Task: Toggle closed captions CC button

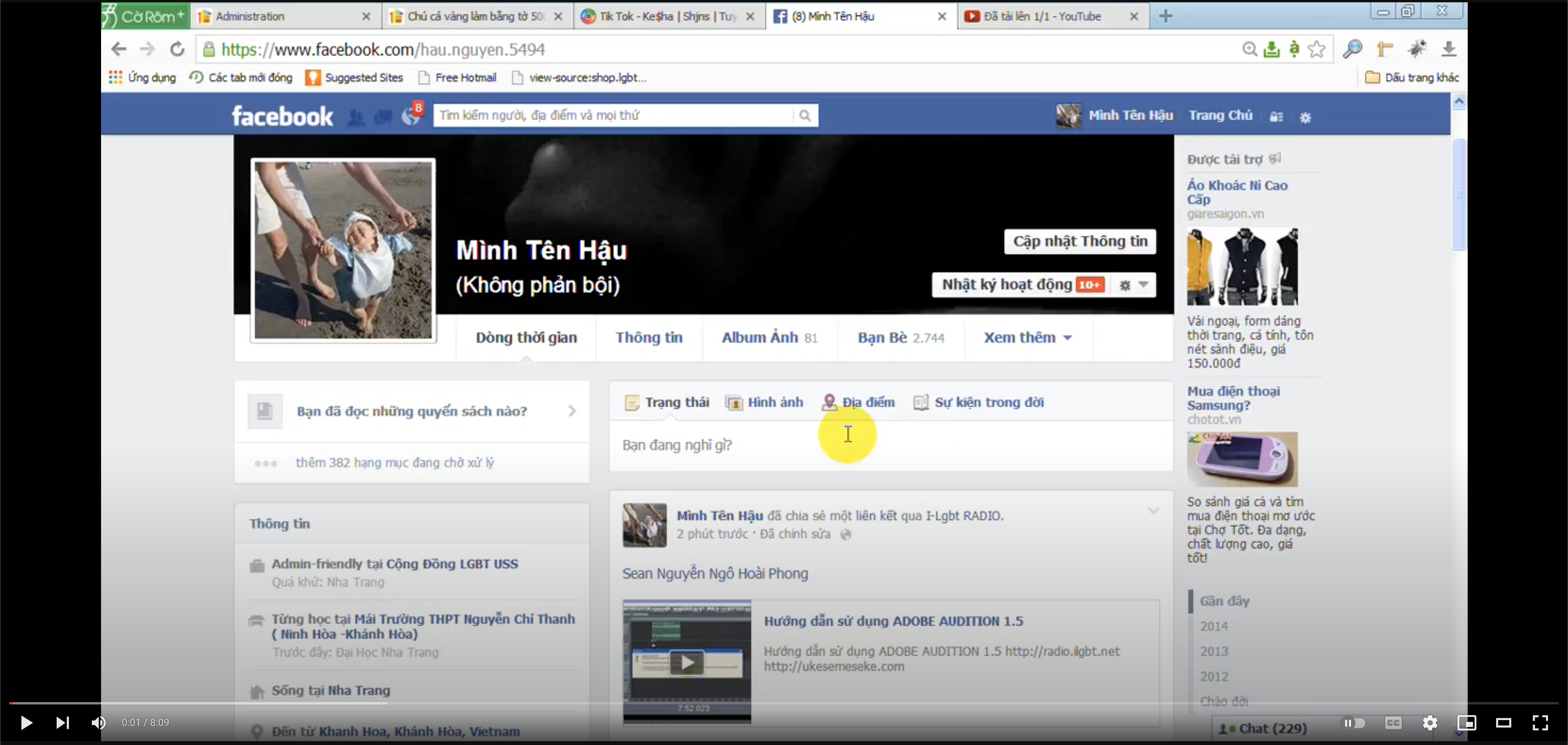Action: tap(1393, 722)
